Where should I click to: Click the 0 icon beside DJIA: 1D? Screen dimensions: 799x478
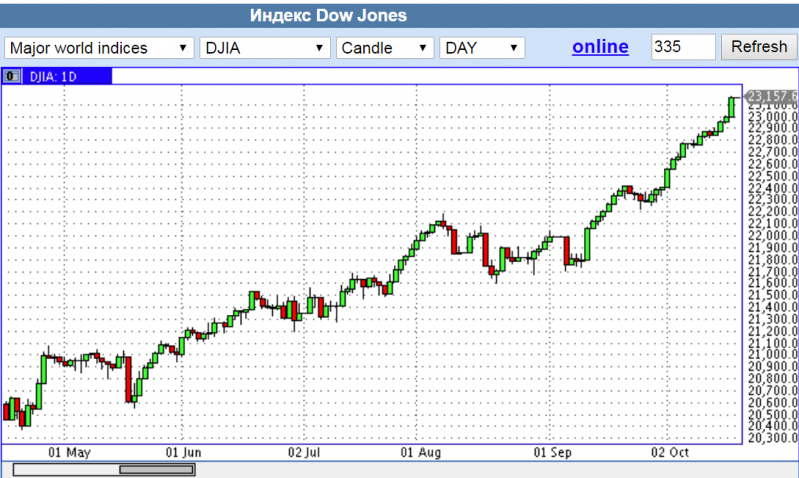(x=11, y=76)
